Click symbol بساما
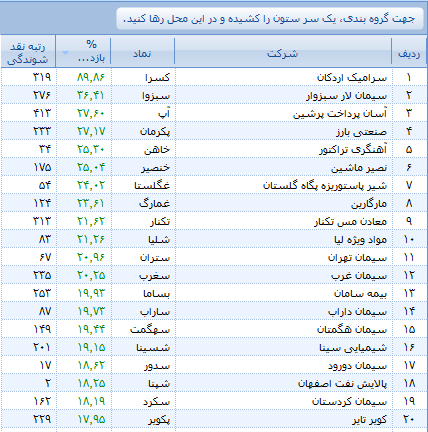 (156, 294)
